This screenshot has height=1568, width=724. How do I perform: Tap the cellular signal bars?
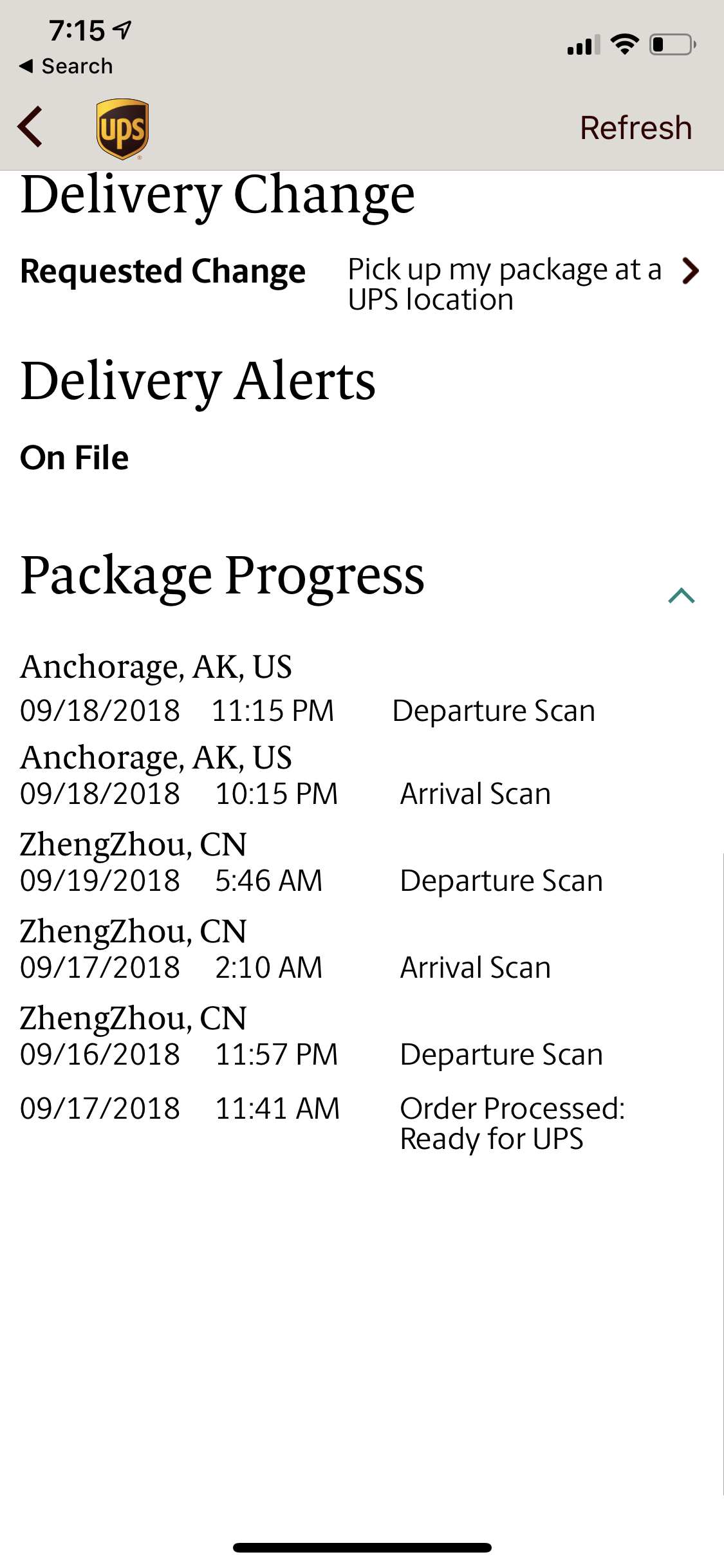coord(583,45)
